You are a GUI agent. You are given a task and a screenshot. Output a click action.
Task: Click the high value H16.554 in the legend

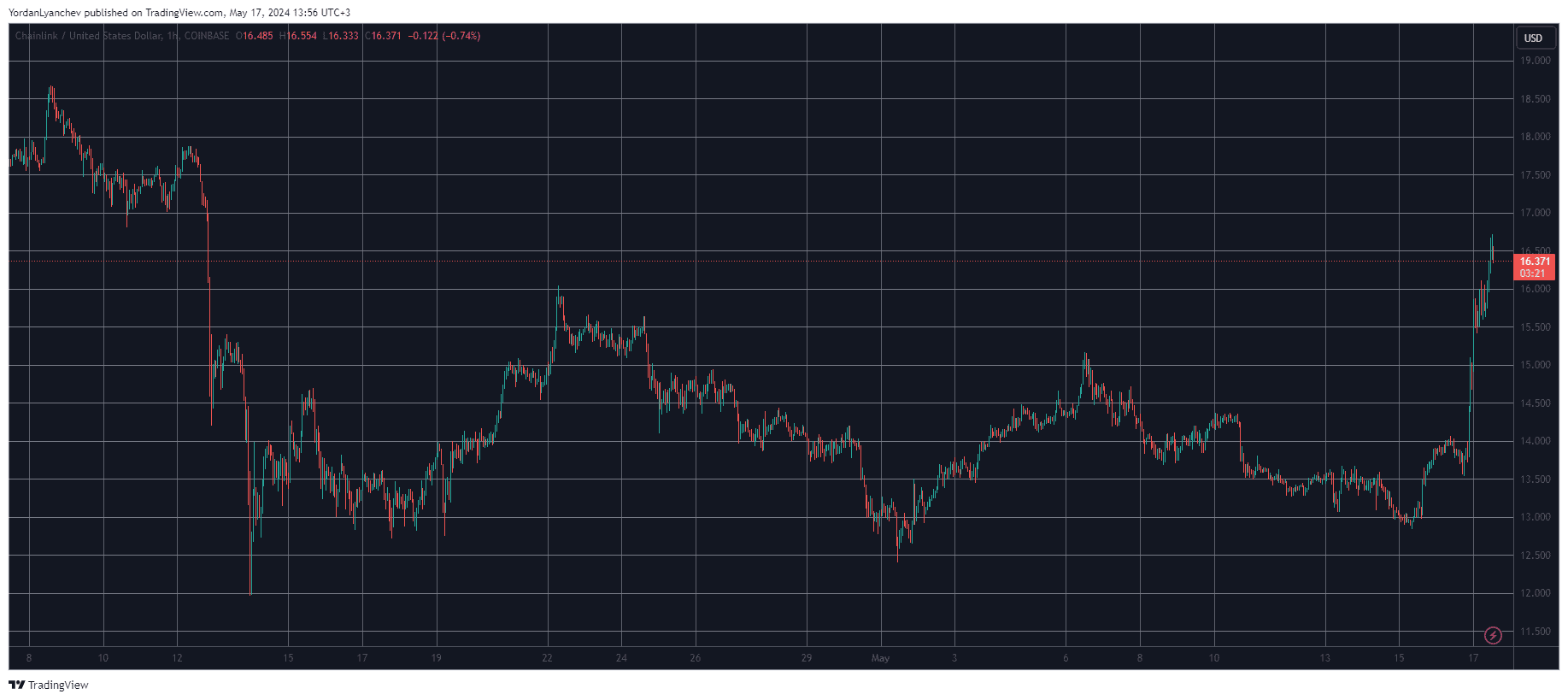point(298,36)
